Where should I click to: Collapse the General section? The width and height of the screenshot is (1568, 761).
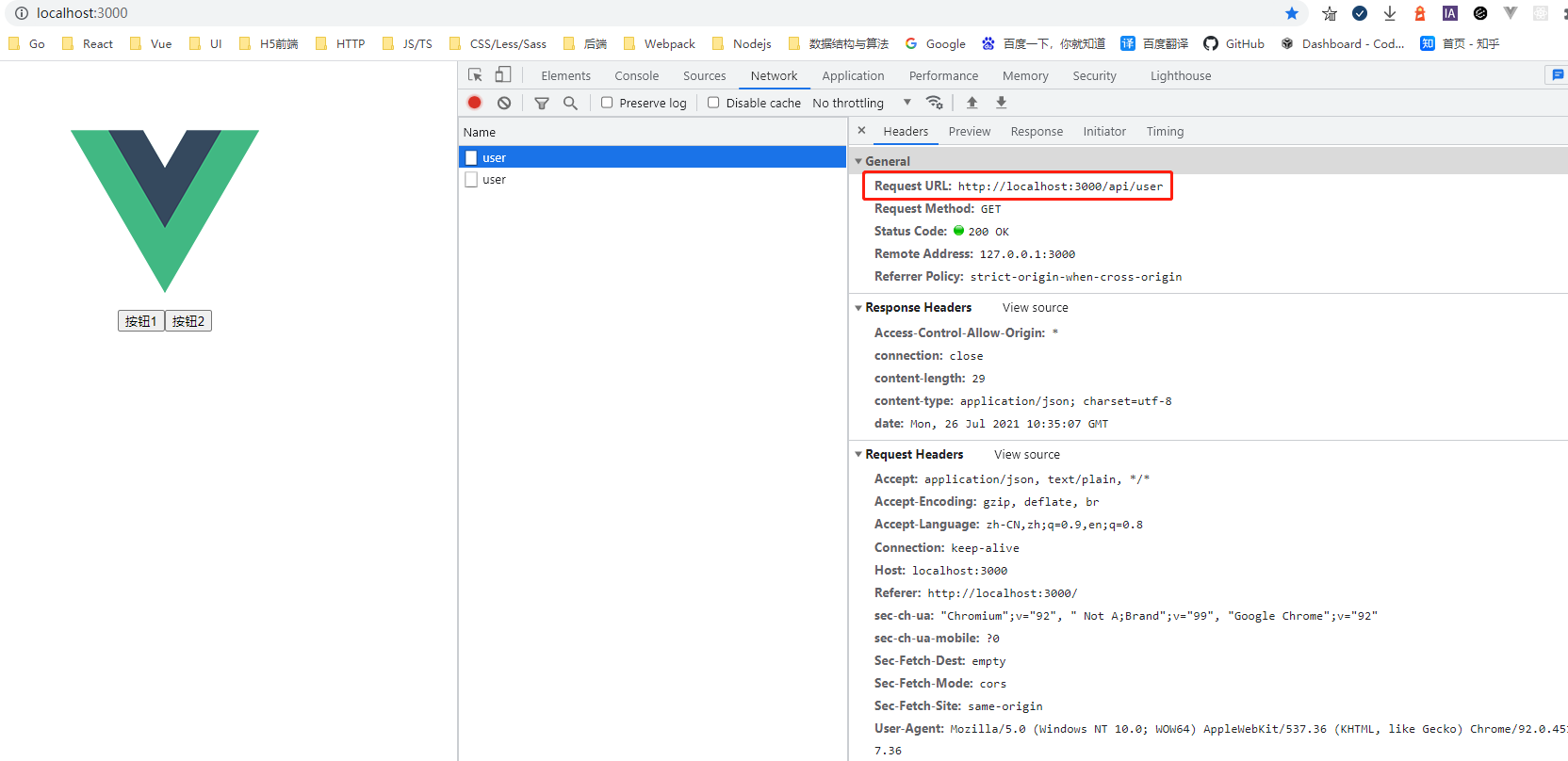pos(858,161)
